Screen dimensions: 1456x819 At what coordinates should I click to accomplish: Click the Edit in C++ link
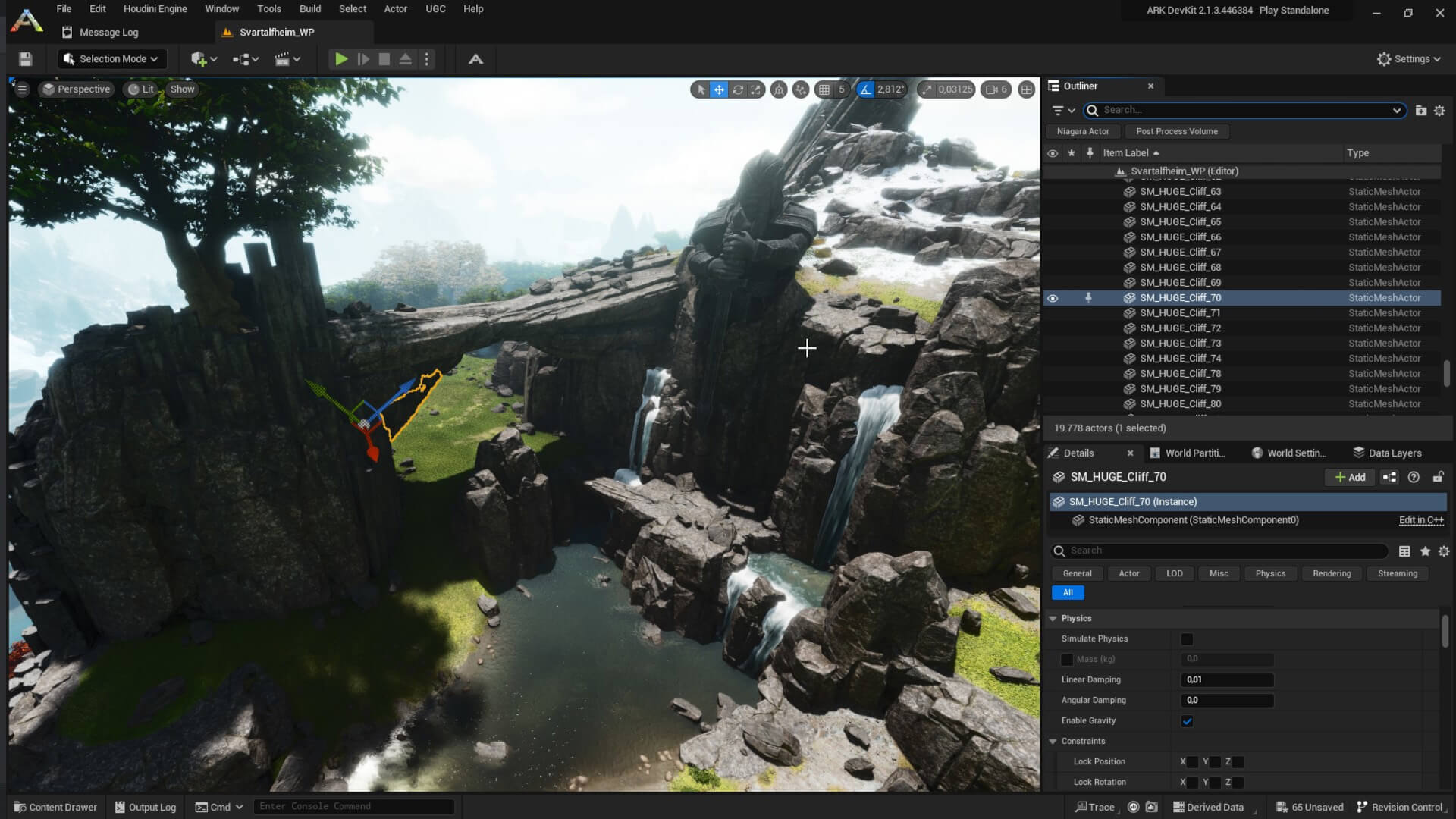point(1420,520)
